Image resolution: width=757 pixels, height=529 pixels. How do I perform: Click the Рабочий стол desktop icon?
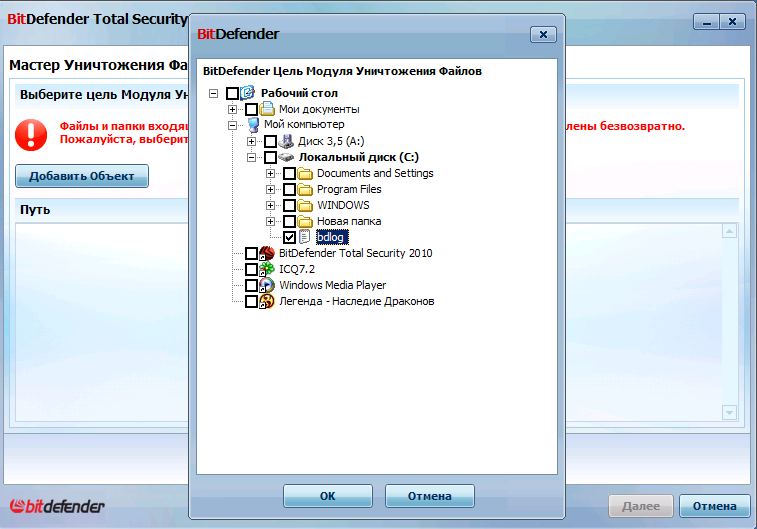247,93
